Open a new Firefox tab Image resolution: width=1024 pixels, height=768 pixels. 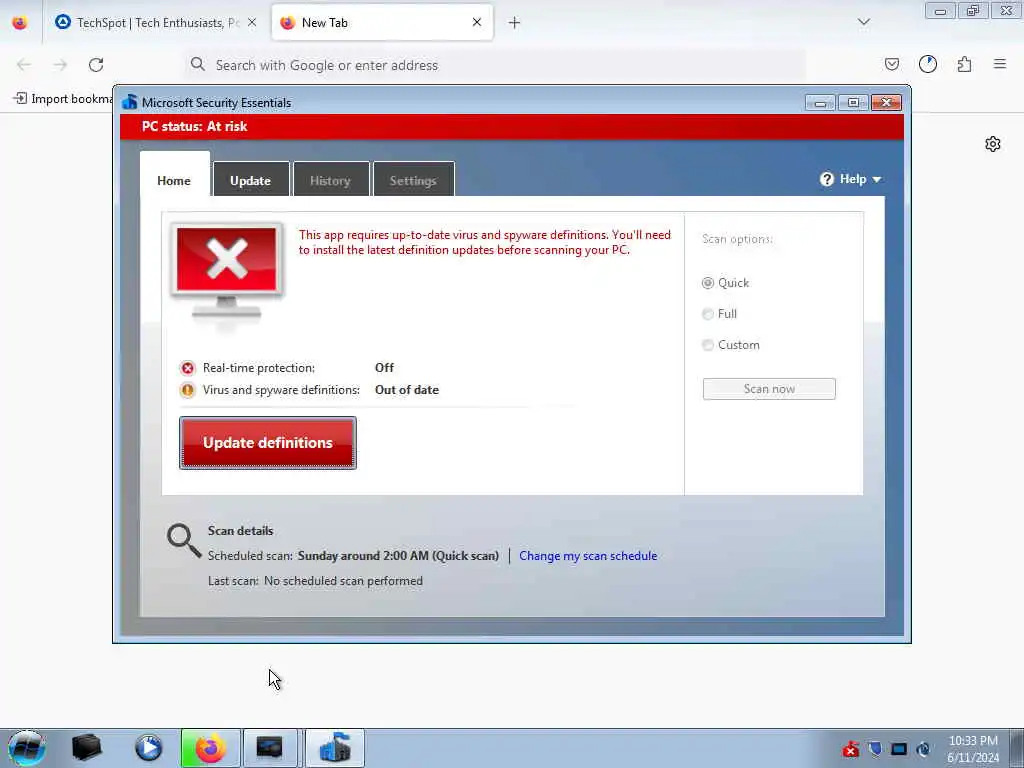coord(514,23)
